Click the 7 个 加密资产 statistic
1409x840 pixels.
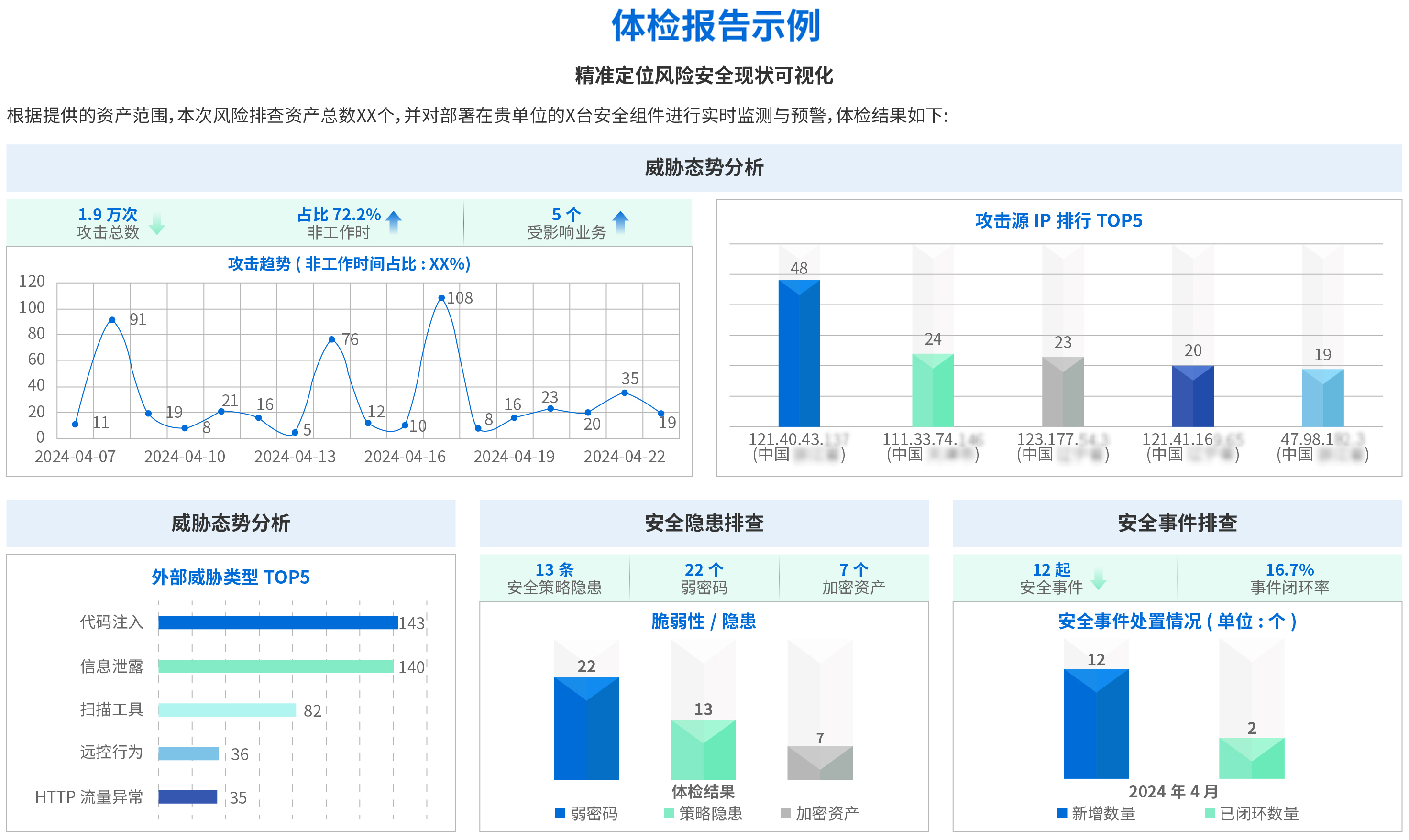point(853,578)
